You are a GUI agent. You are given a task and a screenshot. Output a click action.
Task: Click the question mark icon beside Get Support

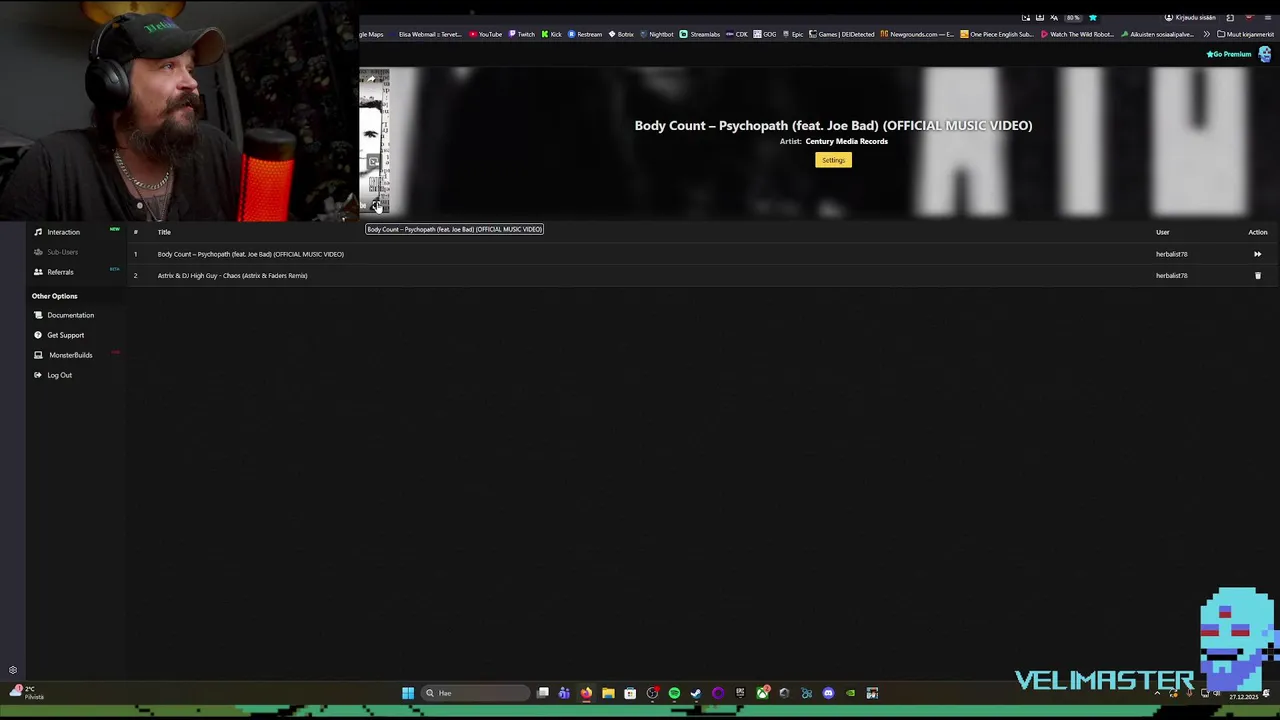(x=38, y=335)
